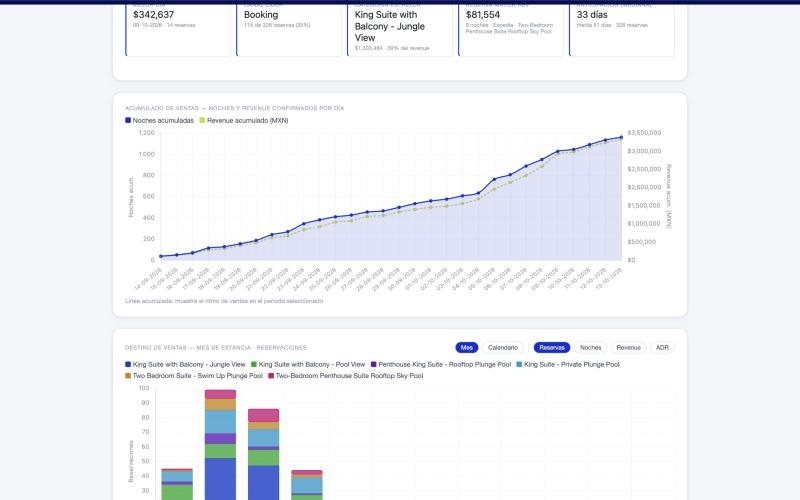Toggle Two Bedroom Suite - Swim Up Plunge Pool legend

pos(194,376)
